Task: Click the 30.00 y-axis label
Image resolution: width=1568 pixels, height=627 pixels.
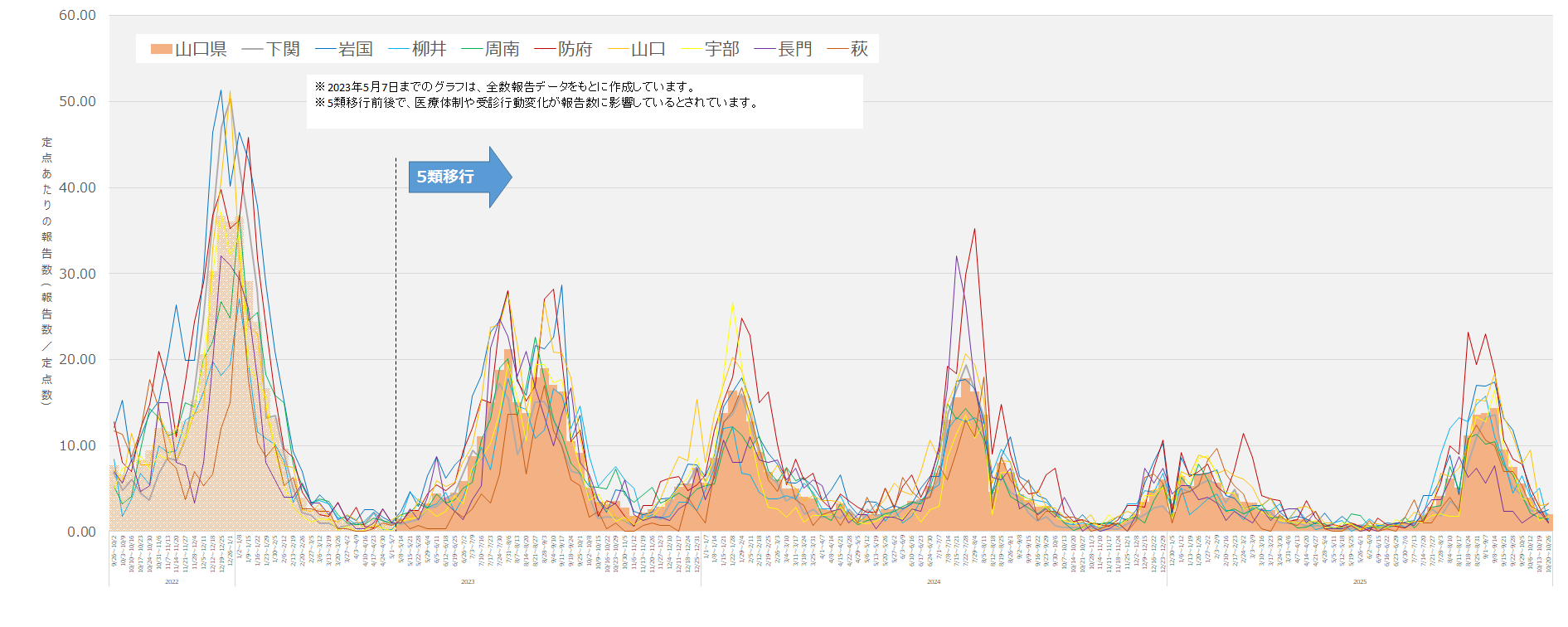Action: pos(77,274)
